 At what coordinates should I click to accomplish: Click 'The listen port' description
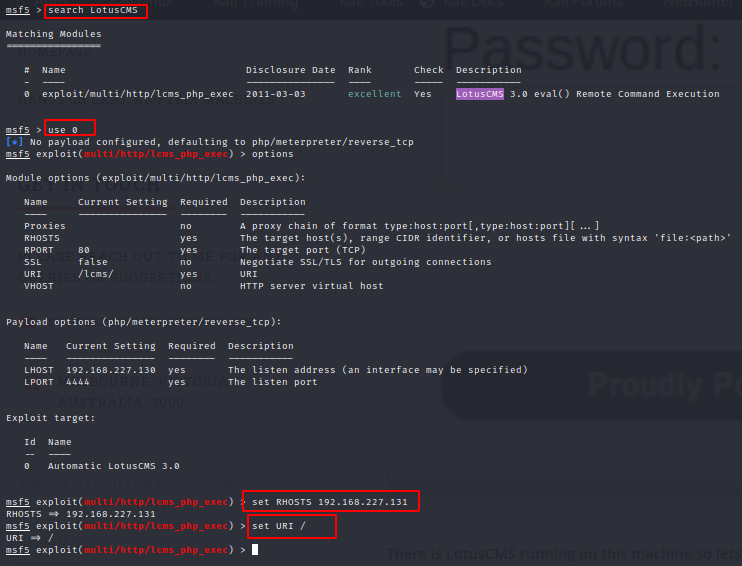point(273,382)
